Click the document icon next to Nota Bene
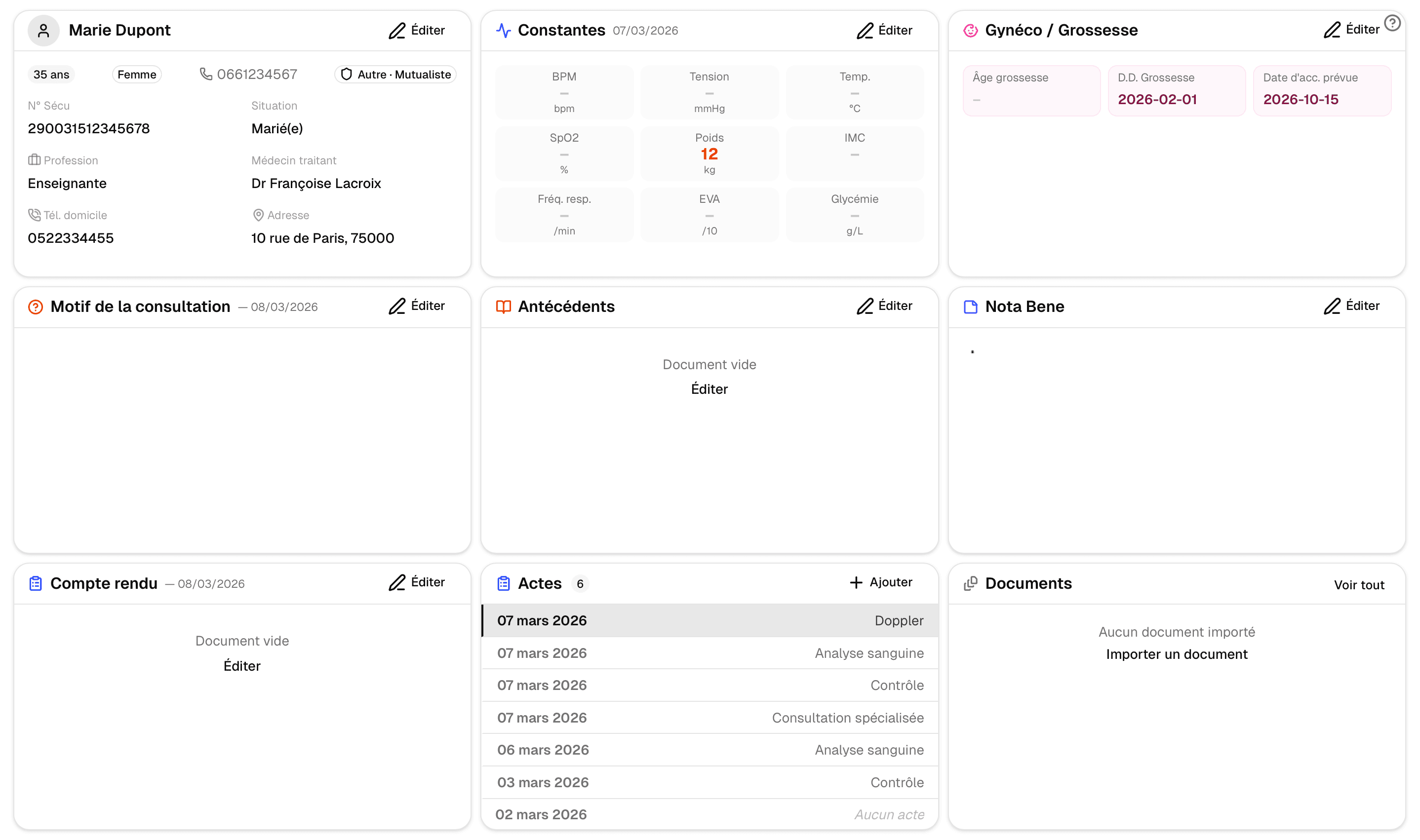The width and height of the screenshot is (1420, 840). (970, 306)
